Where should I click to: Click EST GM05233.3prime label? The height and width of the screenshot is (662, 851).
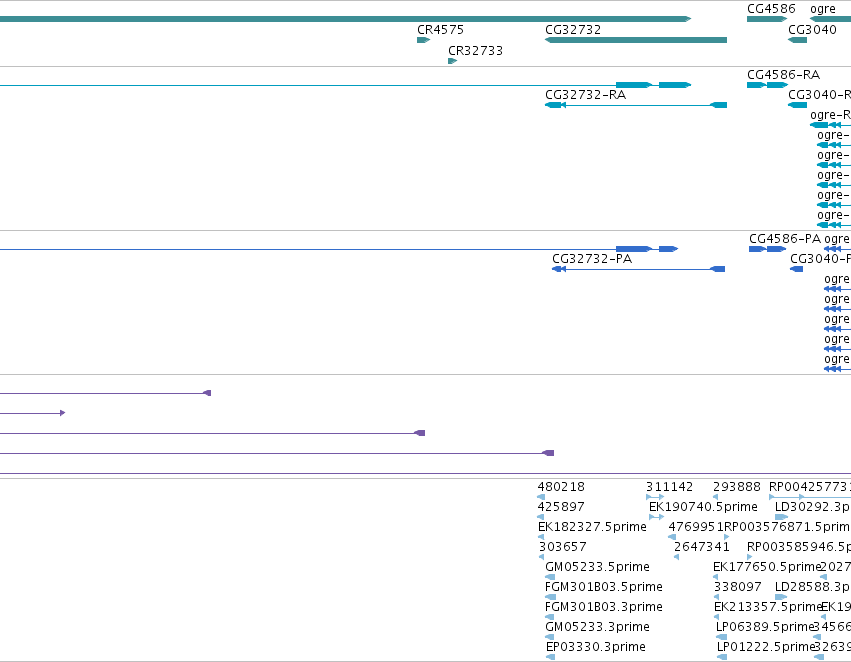(597, 627)
